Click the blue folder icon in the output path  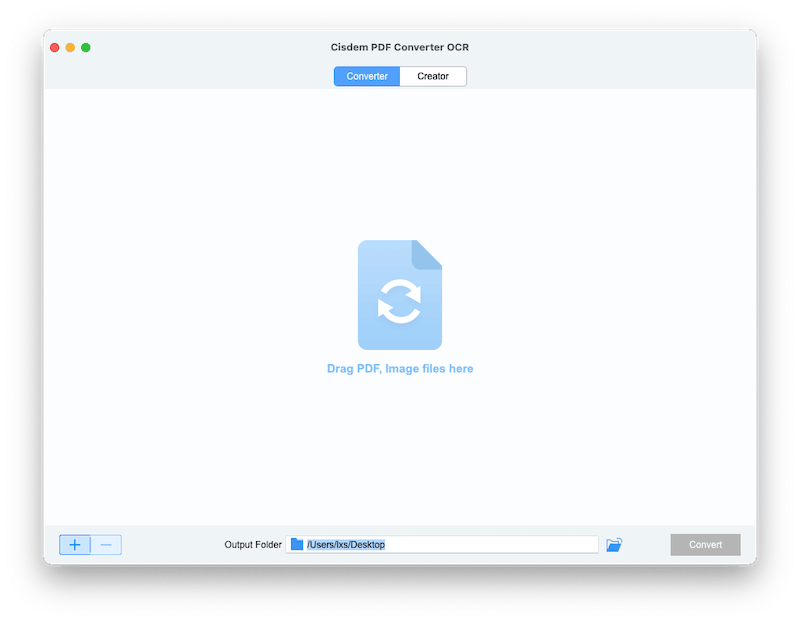click(297, 544)
